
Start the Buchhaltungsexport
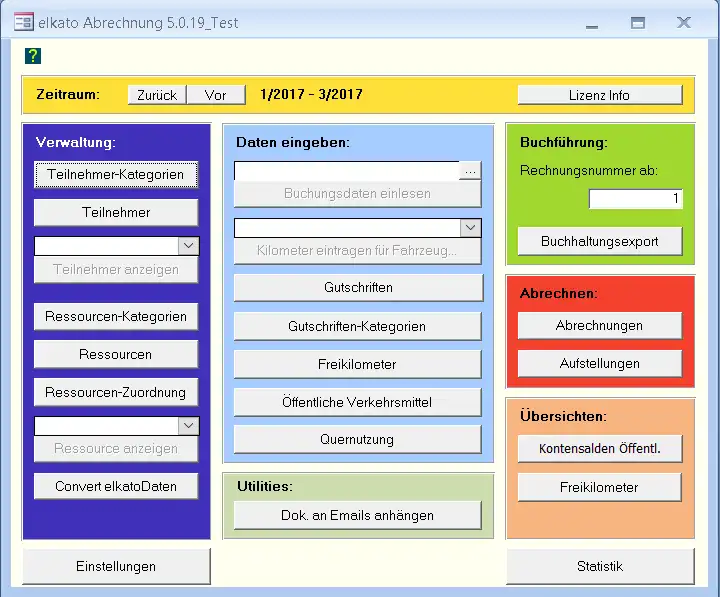pyautogui.click(x=600, y=241)
